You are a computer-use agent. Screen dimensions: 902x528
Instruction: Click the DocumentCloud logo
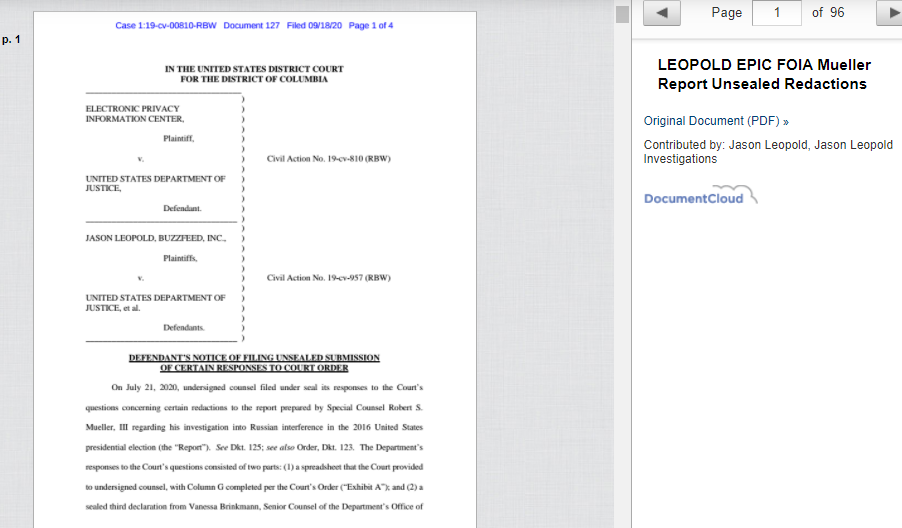click(x=701, y=196)
